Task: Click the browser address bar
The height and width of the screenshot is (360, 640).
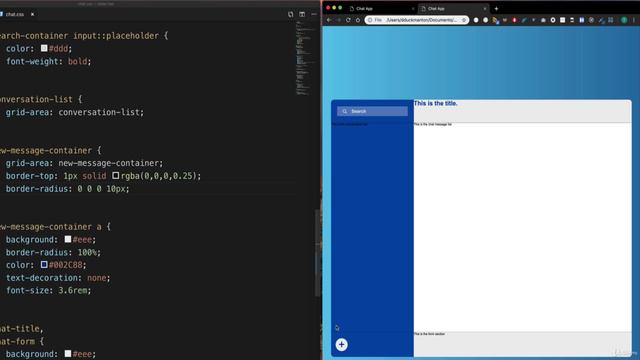Action: [x=417, y=20]
